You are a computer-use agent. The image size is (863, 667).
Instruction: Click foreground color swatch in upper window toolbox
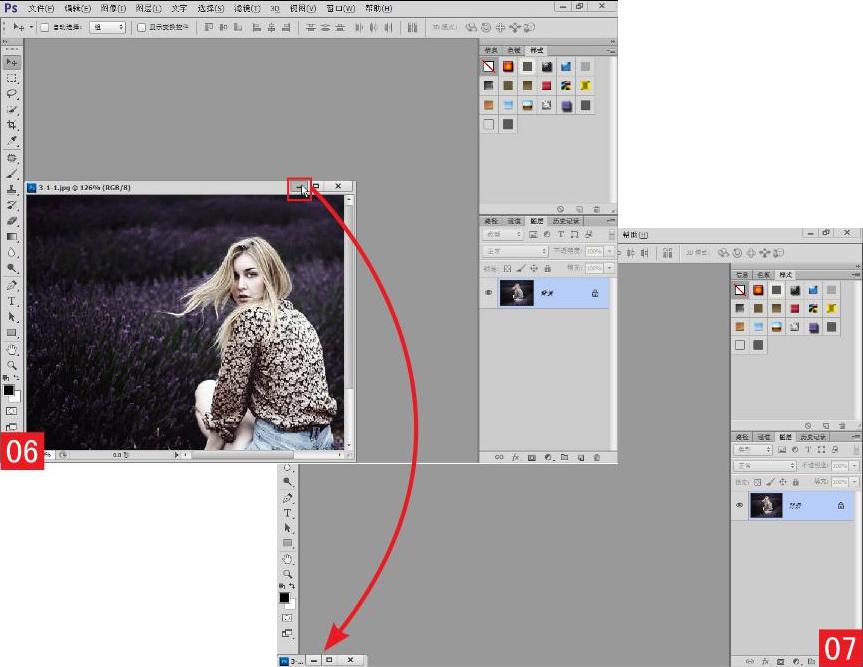pyautogui.click(x=9, y=390)
